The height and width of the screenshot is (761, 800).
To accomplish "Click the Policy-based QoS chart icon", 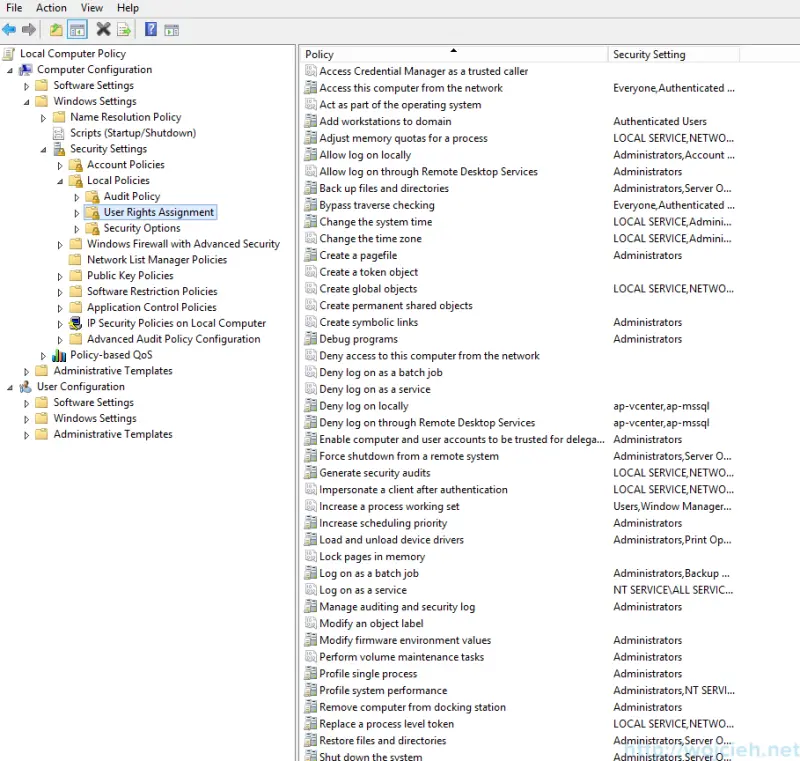I will pos(60,355).
